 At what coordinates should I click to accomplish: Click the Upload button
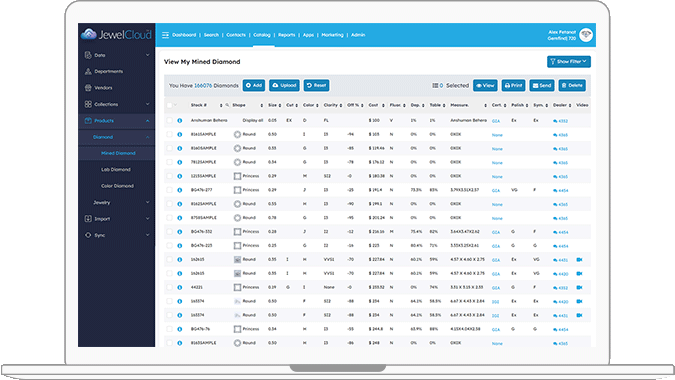coord(284,85)
